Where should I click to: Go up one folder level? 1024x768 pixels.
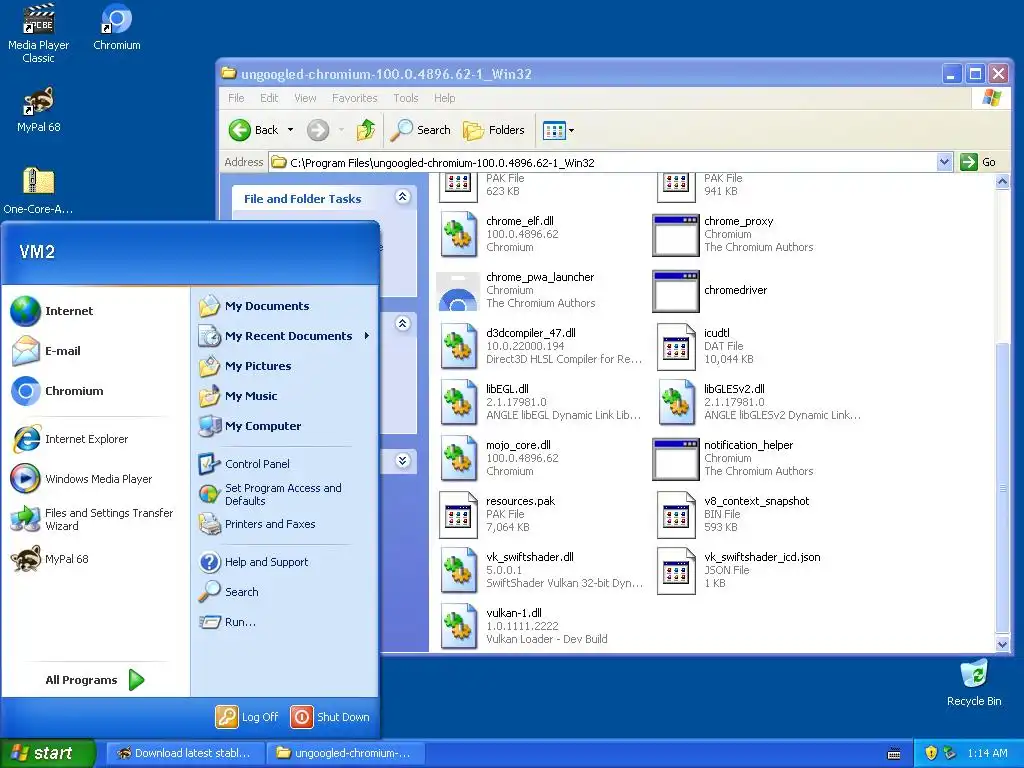pos(366,130)
